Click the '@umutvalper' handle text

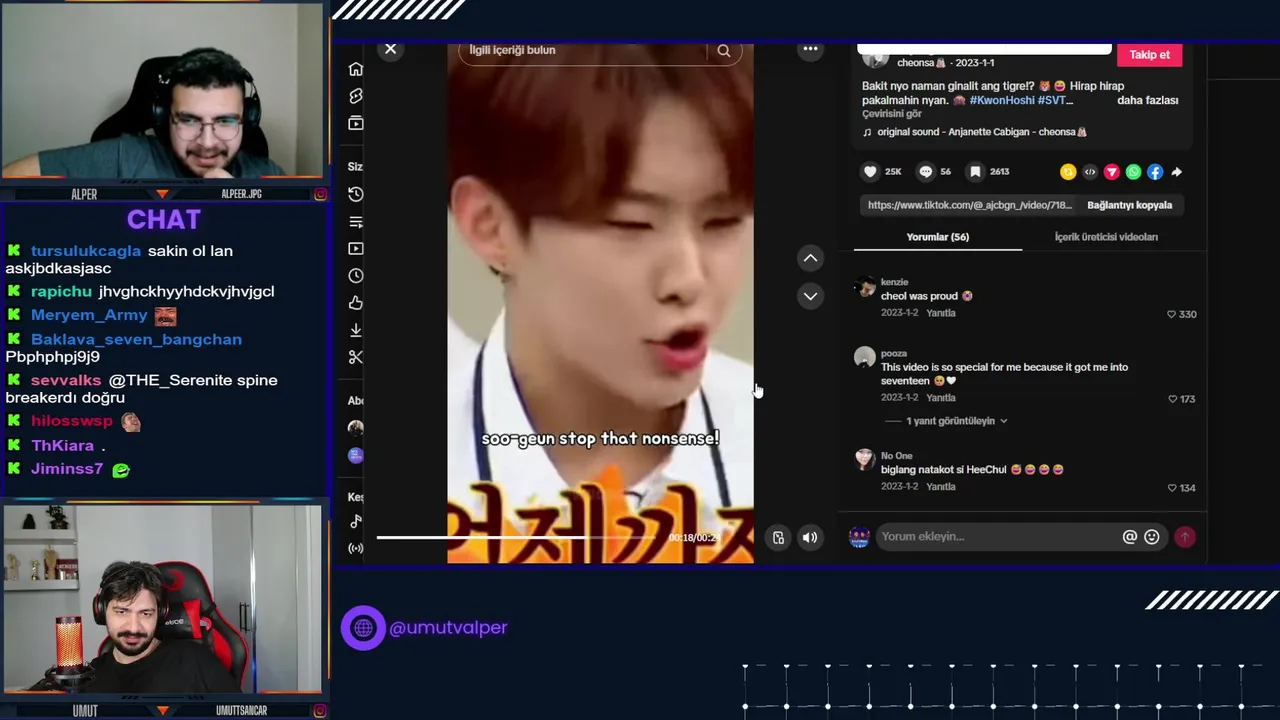[x=448, y=628]
